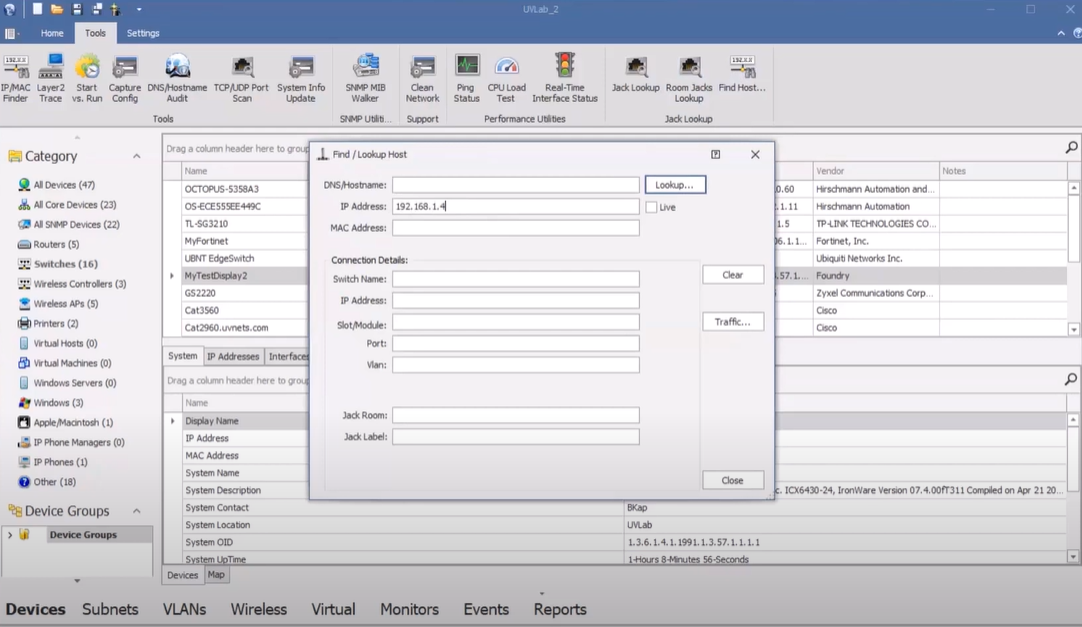Collapse the Category panel
Viewport: 1082px width, 627px height.
click(137, 157)
